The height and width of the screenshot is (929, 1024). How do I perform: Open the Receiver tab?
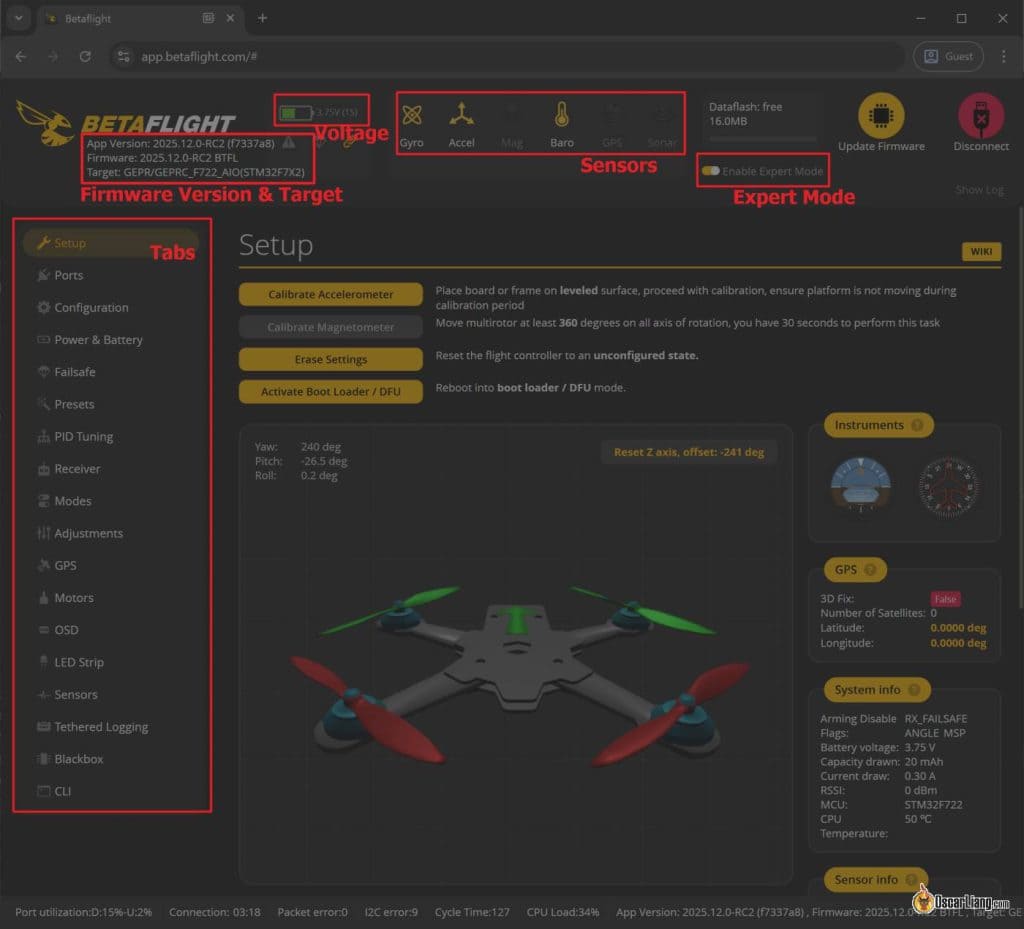pos(111,469)
